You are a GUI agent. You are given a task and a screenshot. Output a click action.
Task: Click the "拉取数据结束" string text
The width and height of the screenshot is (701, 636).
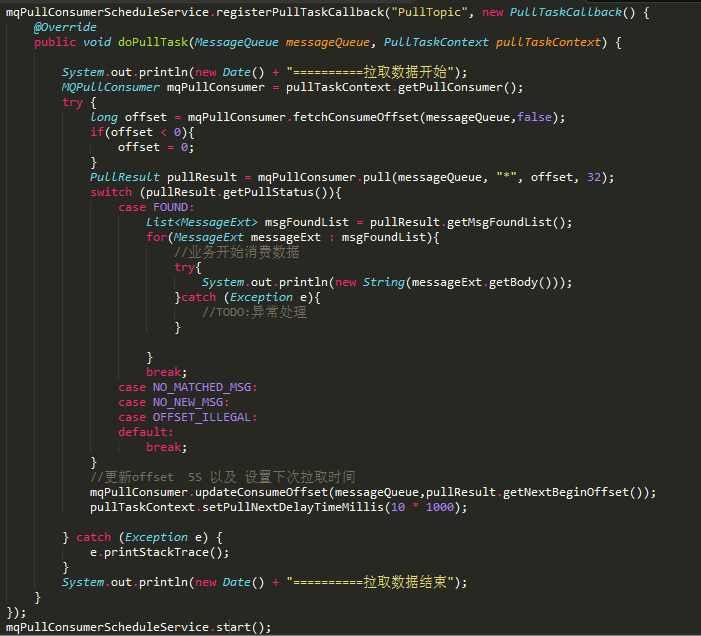click(x=405, y=582)
